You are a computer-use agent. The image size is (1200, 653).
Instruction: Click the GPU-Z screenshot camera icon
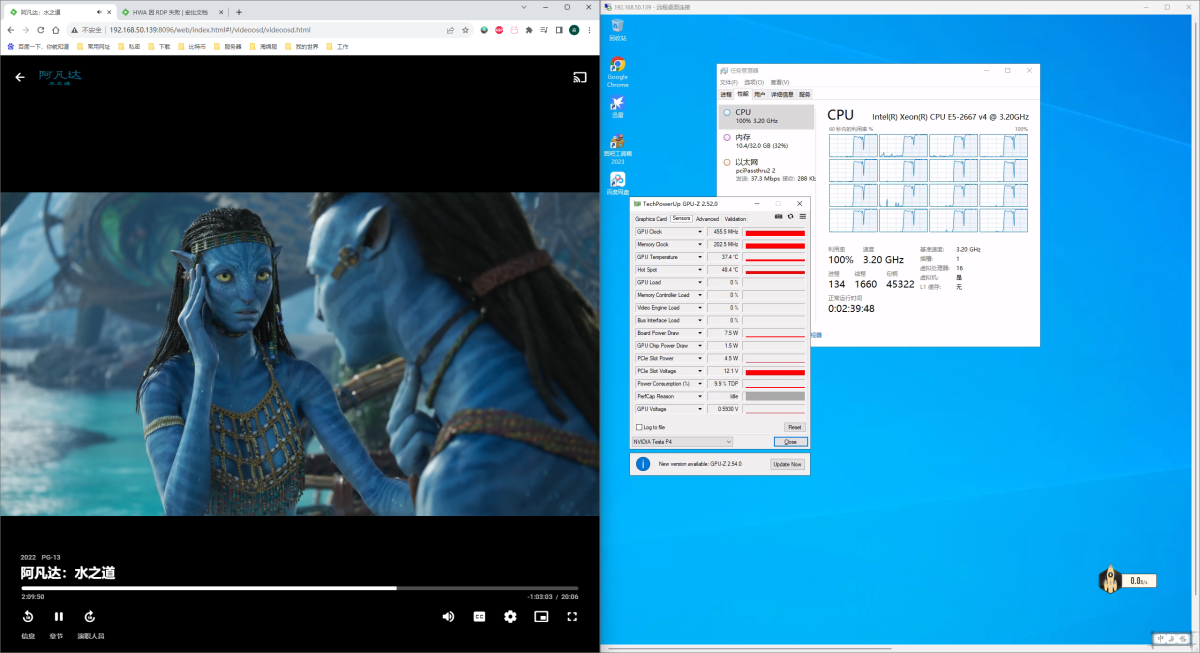pos(779,217)
